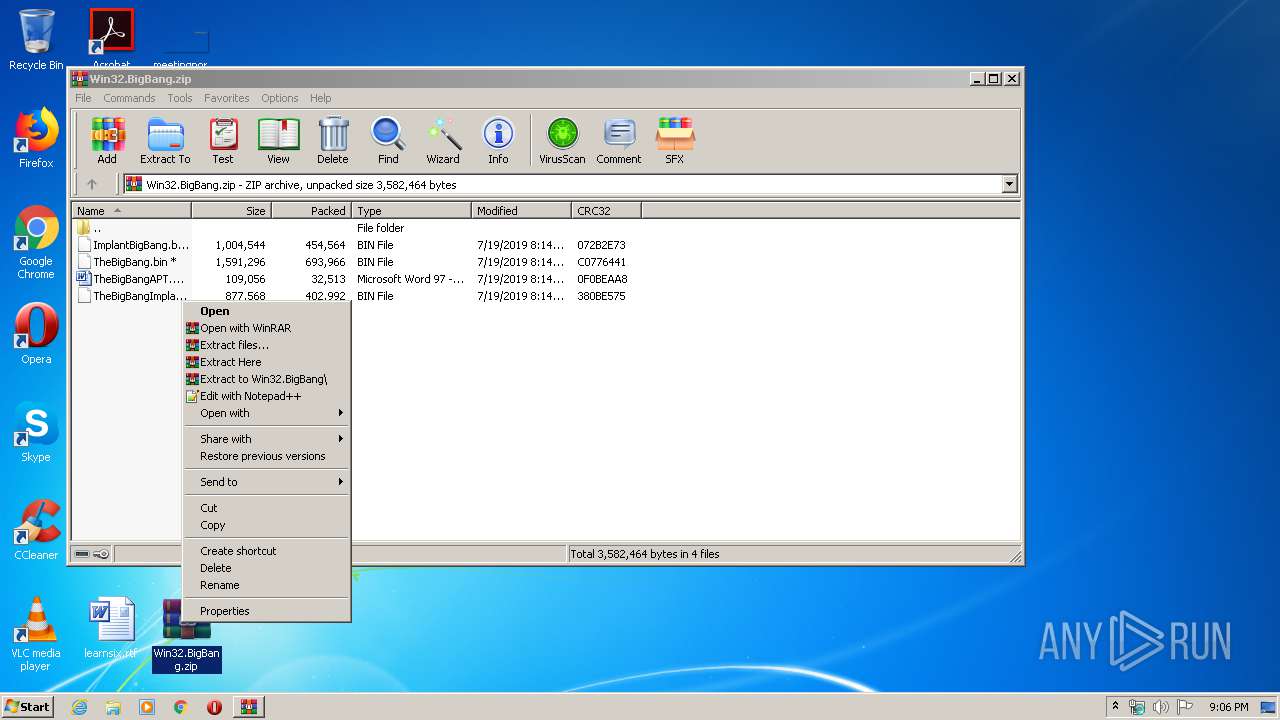Show archive Info
The width and height of the screenshot is (1280, 720).
pos(498,141)
